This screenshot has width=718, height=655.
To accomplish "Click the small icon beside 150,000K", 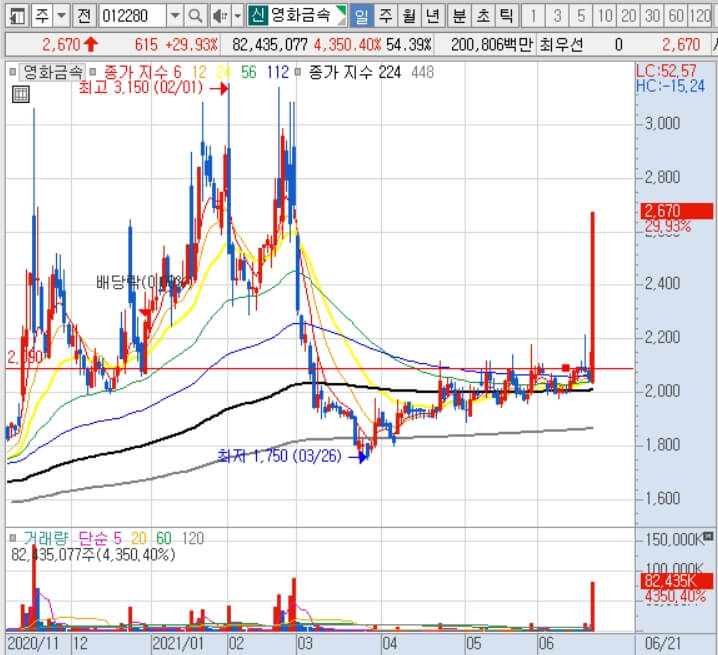I will [708, 535].
